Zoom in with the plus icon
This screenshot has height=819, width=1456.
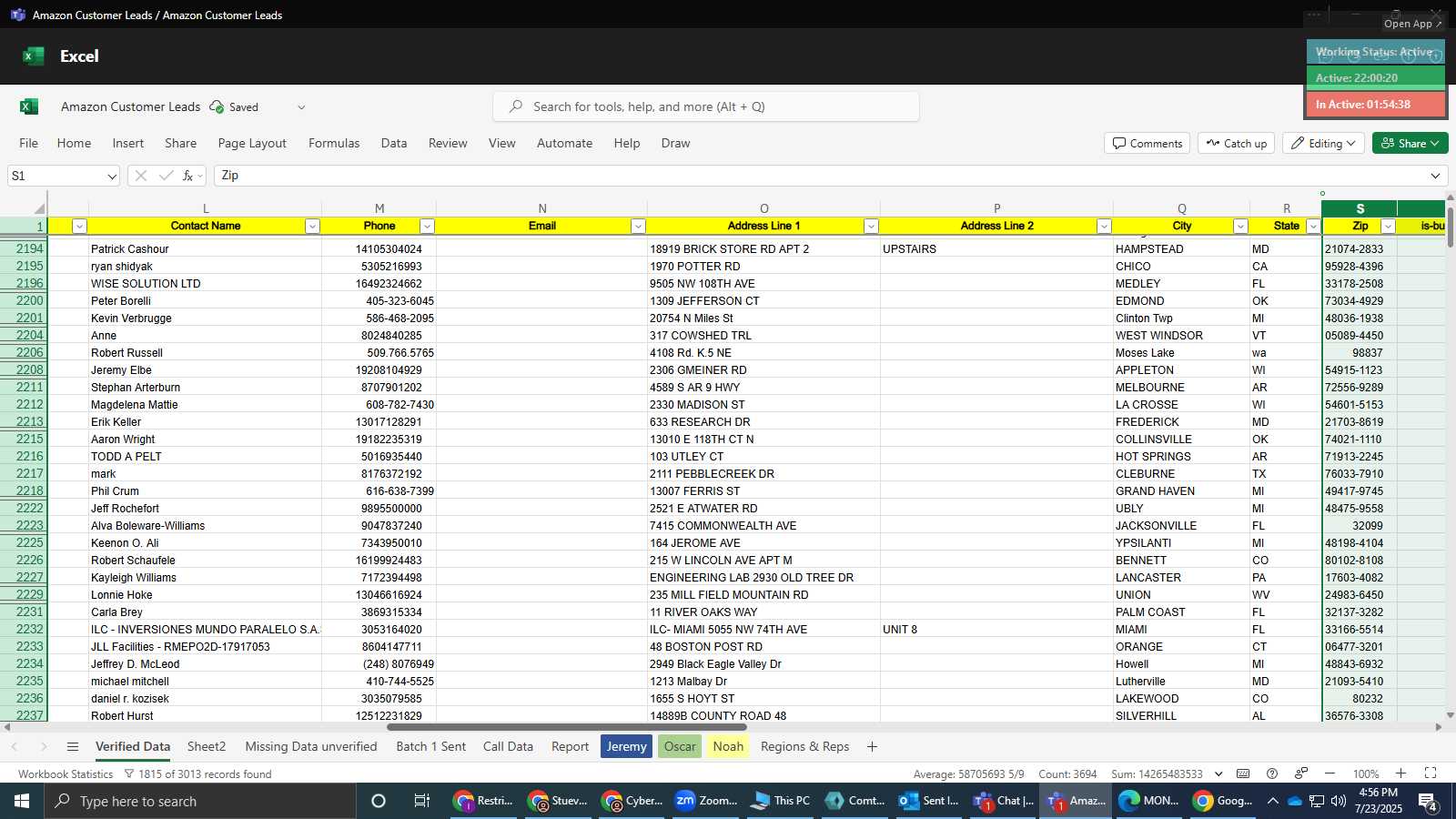click(1401, 773)
